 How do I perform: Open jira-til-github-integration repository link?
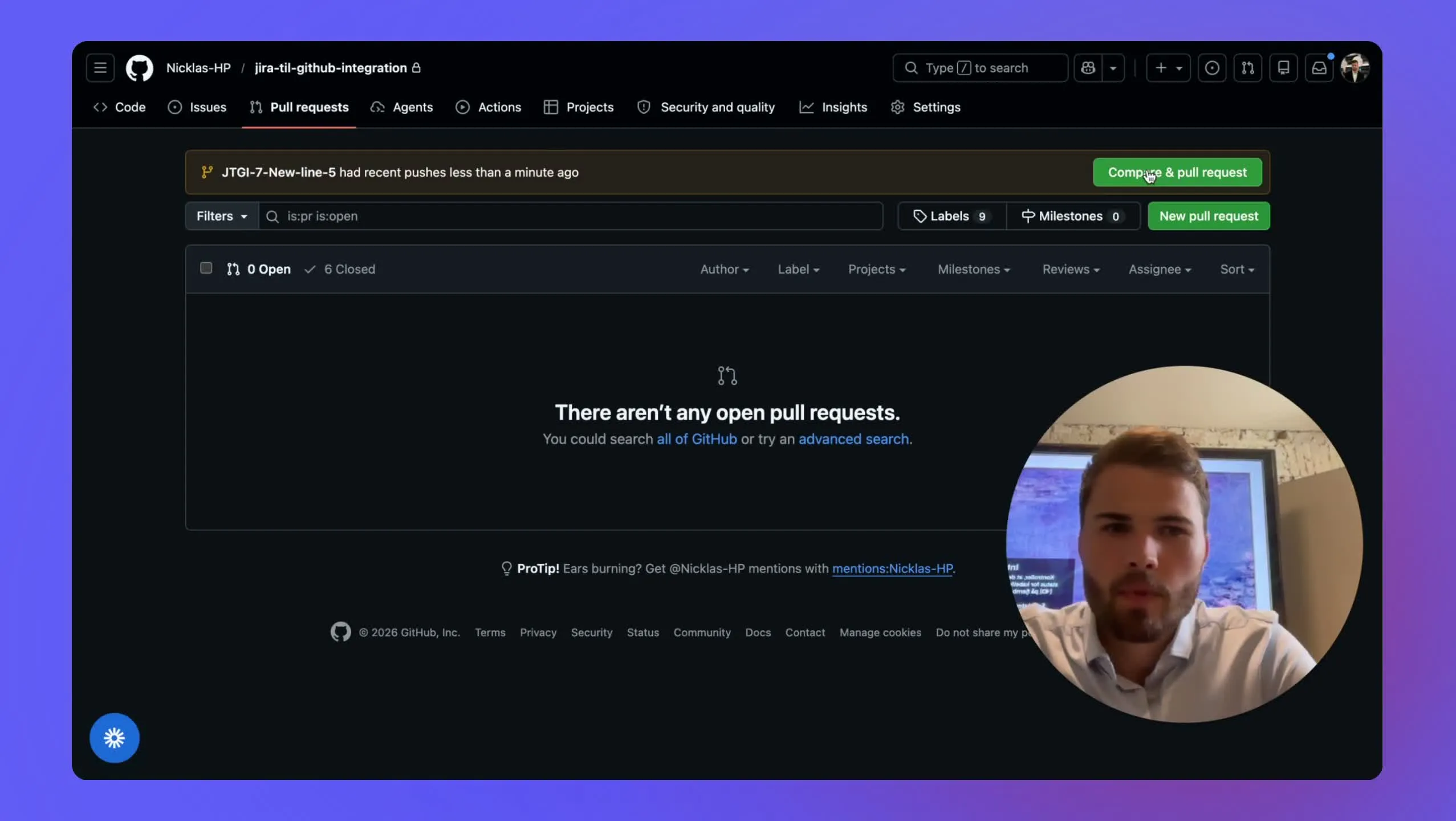click(331, 68)
